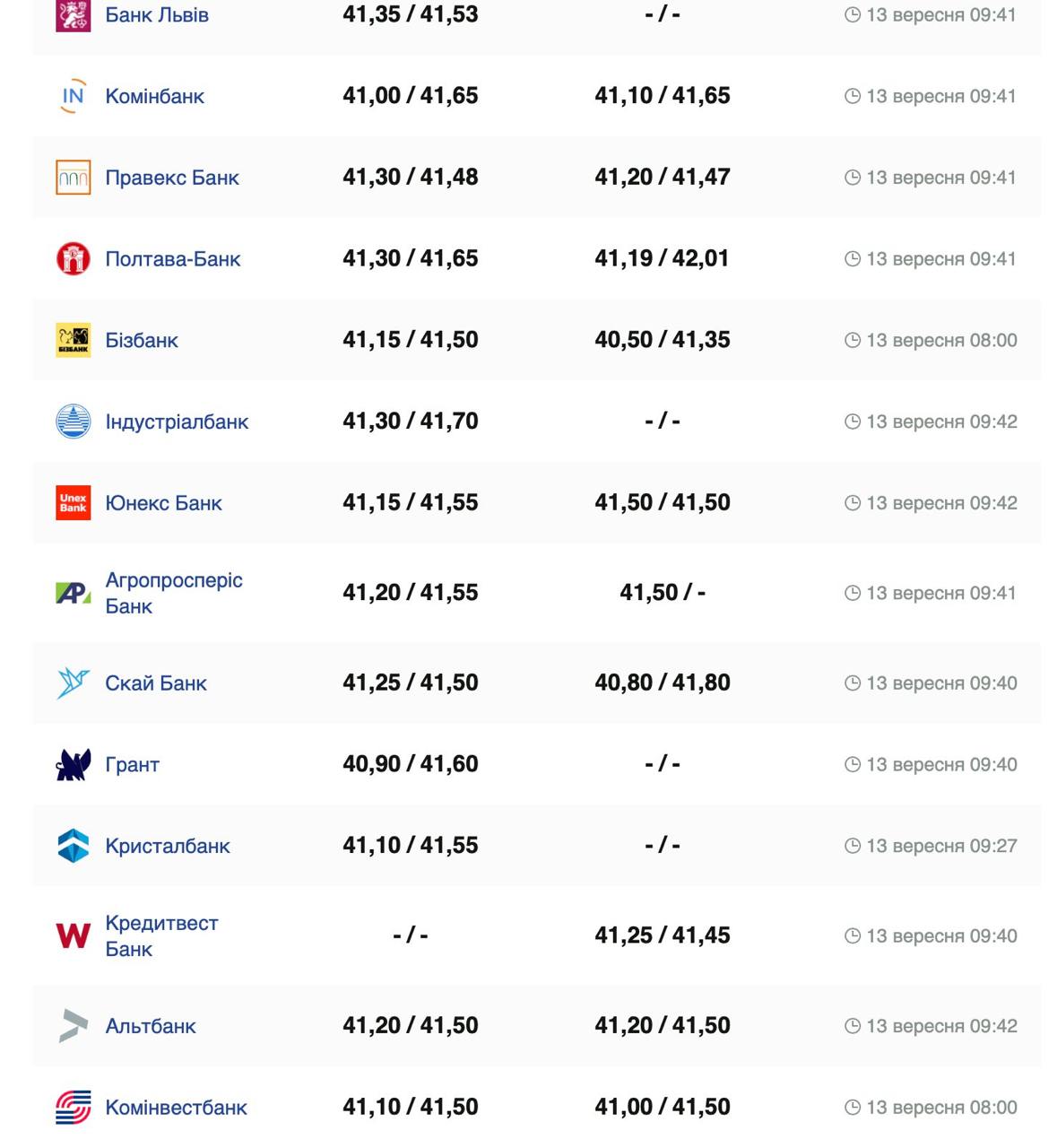Image resolution: width=1057 pixels, height=1148 pixels.
Task: Click the Грант bank griffin logo
Action: [x=73, y=765]
